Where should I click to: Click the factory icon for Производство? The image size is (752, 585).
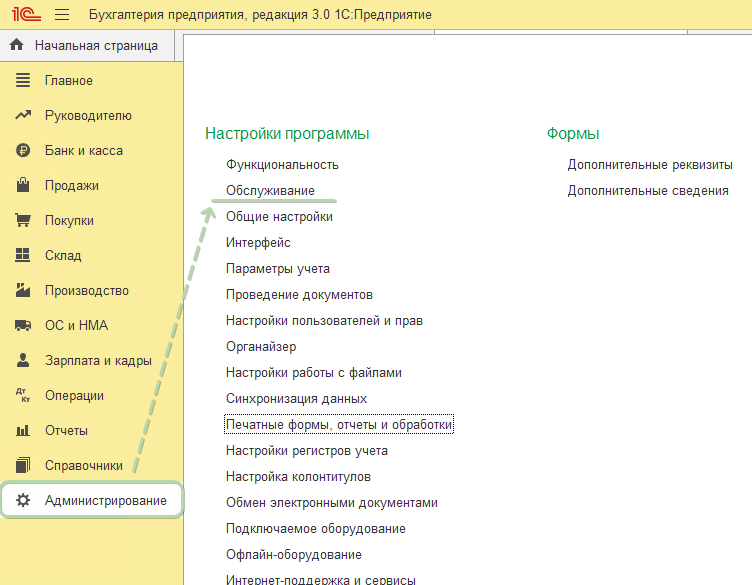pos(23,290)
